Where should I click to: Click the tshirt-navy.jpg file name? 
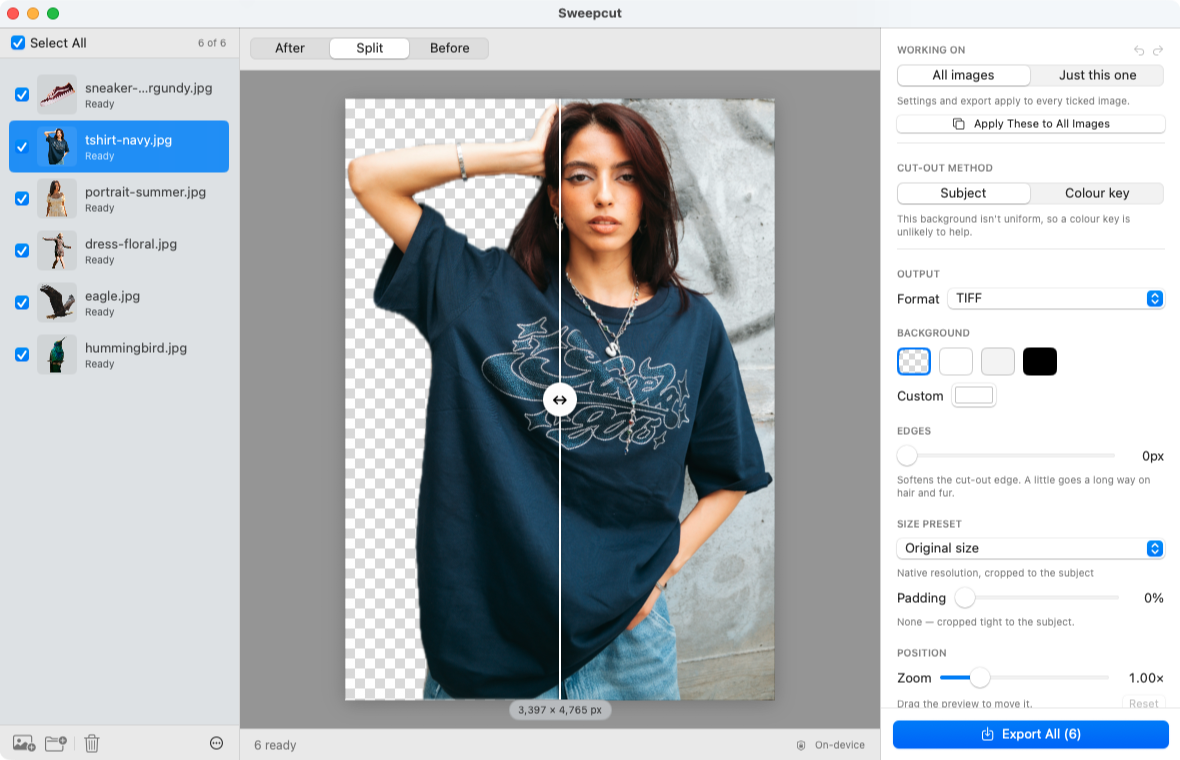(129, 140)
